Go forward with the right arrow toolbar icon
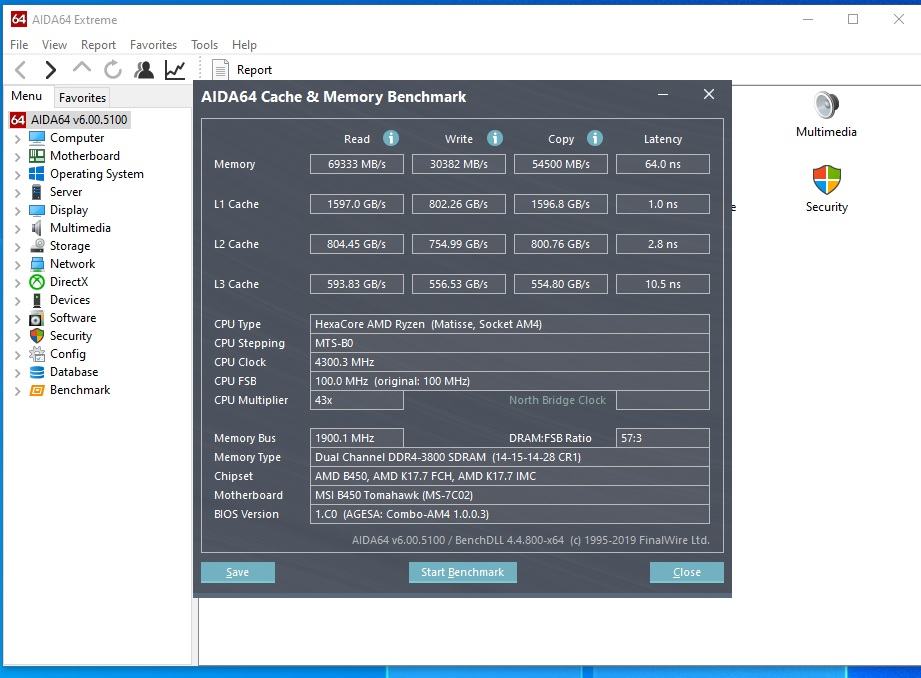Screen dimensions: 921x678 pos(51,70)
